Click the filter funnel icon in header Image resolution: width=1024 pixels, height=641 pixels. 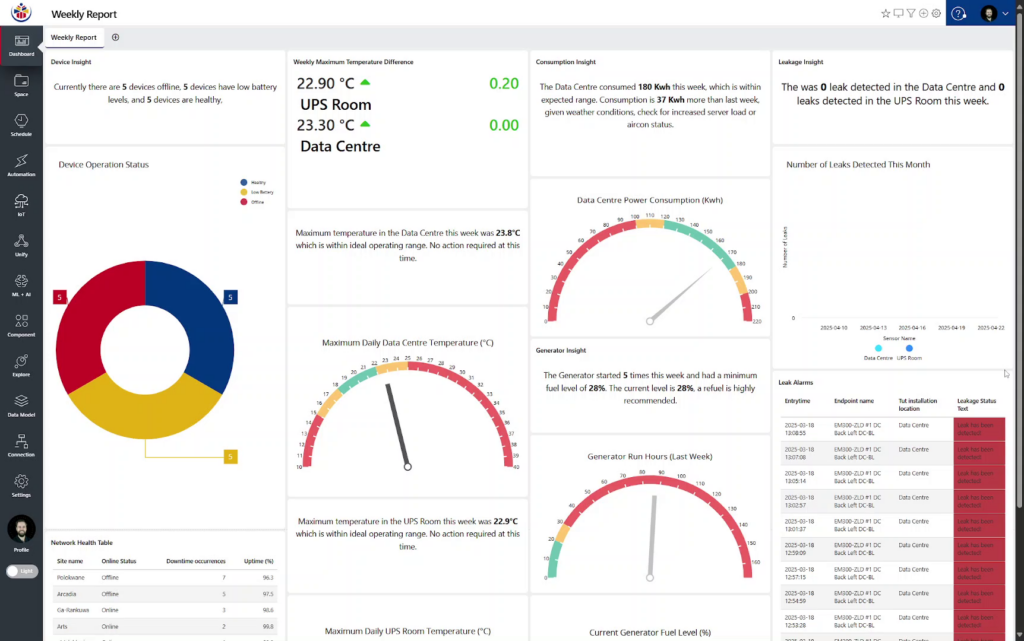click(911, 14)
